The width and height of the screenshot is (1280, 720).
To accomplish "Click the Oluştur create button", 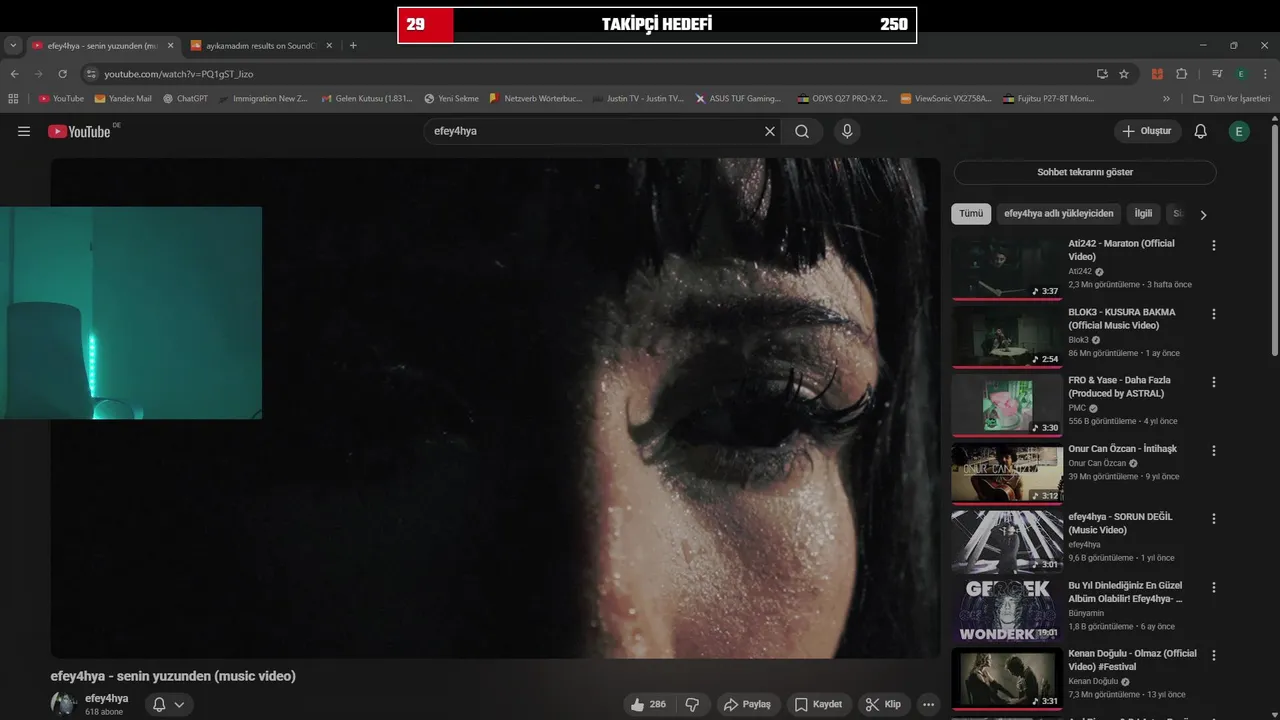I will tap(1148, 131).
